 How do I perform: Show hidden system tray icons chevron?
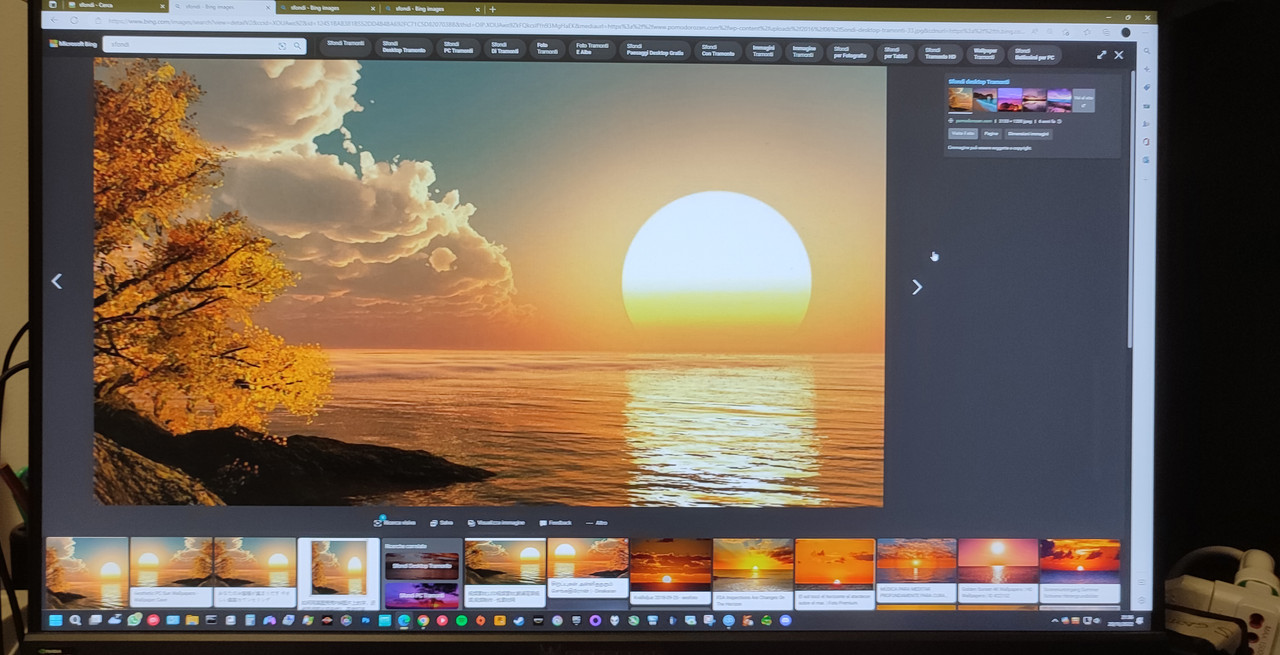(x=1056, y=621)
